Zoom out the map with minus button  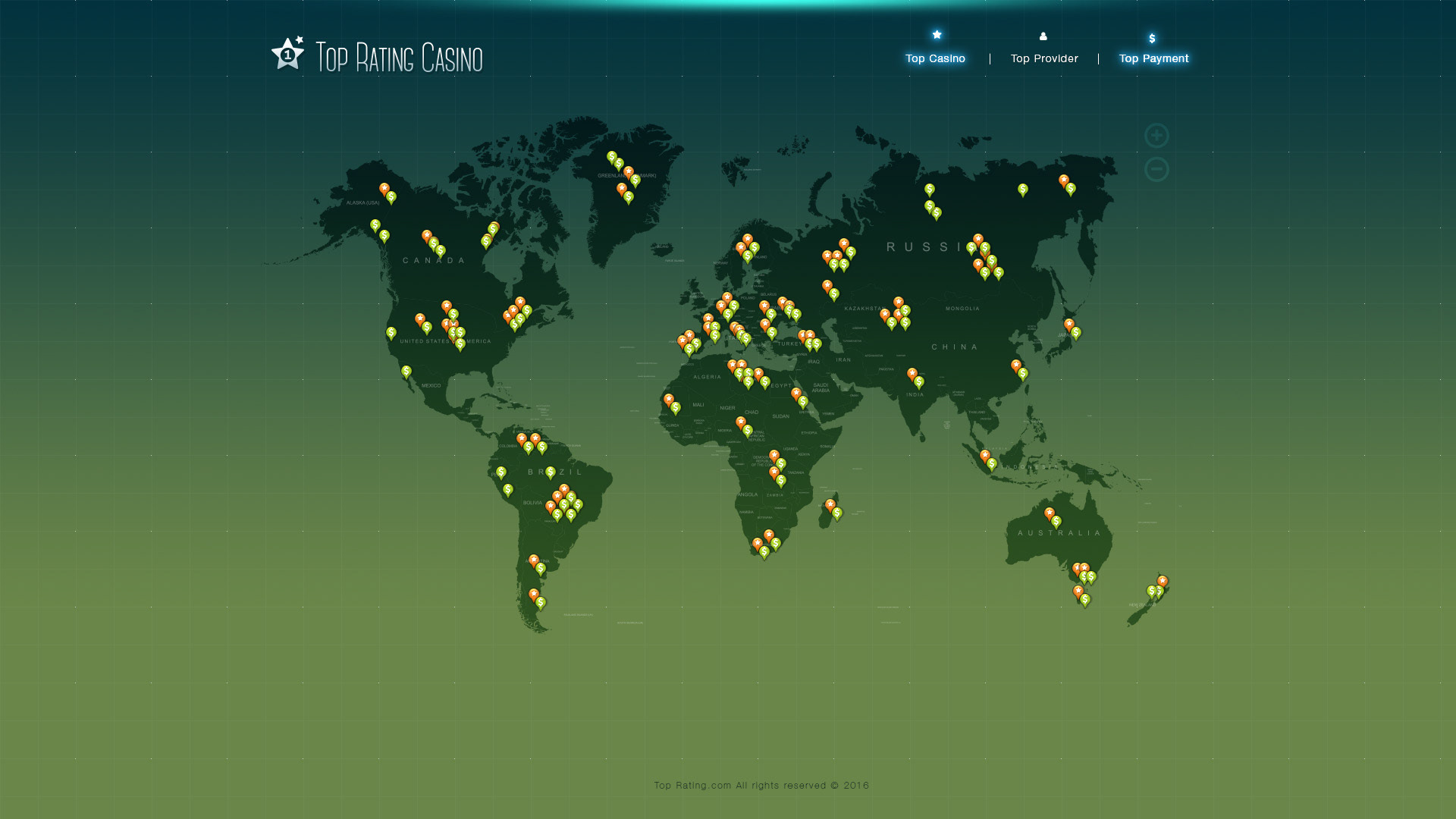pyautogui.click(x=1156, y=169)
